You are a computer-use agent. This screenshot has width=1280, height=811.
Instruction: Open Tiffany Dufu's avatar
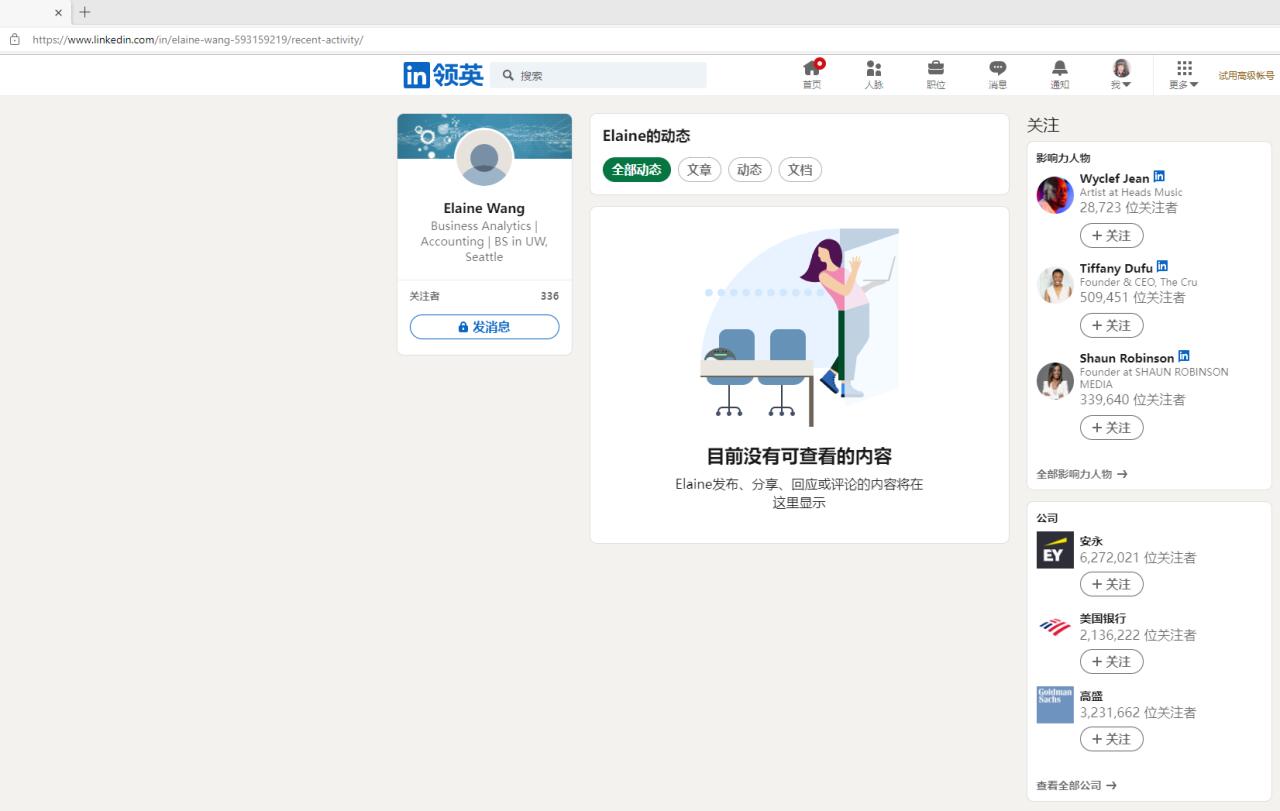coord(1055,285)
